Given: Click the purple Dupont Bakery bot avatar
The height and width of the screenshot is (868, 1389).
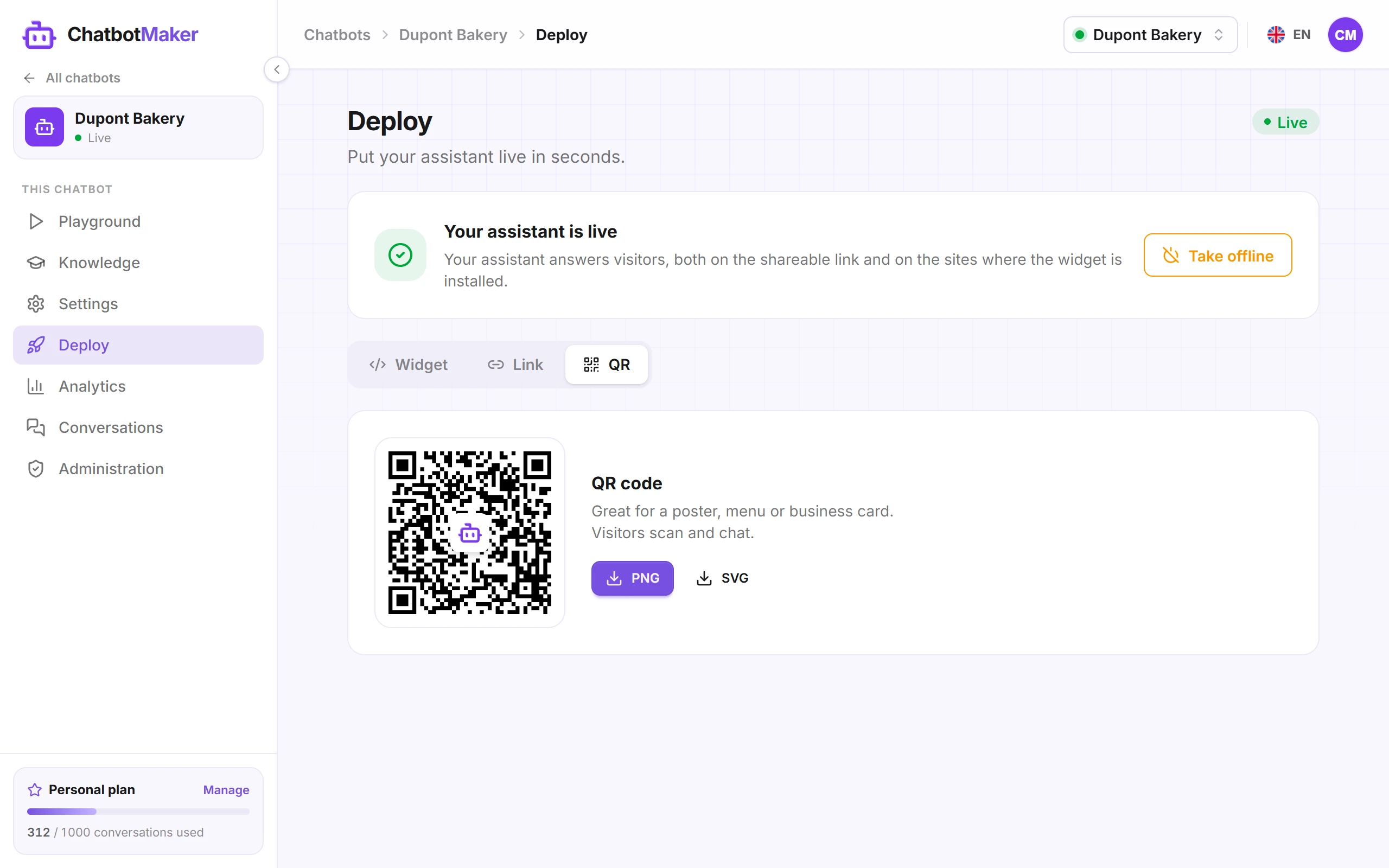Looking at the screenshot, I should 44,127.
